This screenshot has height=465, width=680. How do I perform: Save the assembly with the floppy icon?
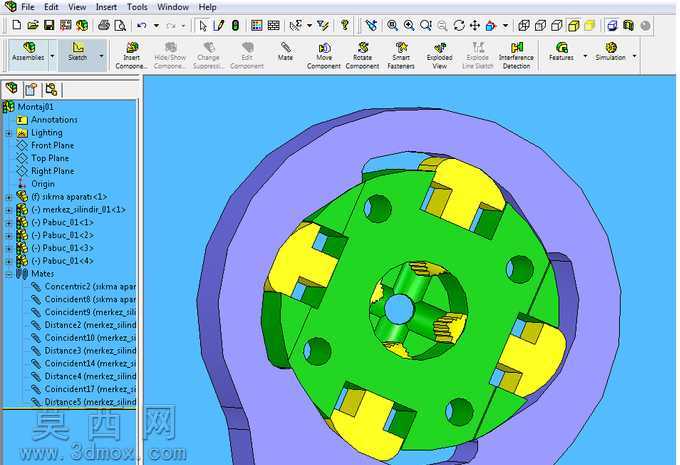pyautogui.click(x=49, y=25)
